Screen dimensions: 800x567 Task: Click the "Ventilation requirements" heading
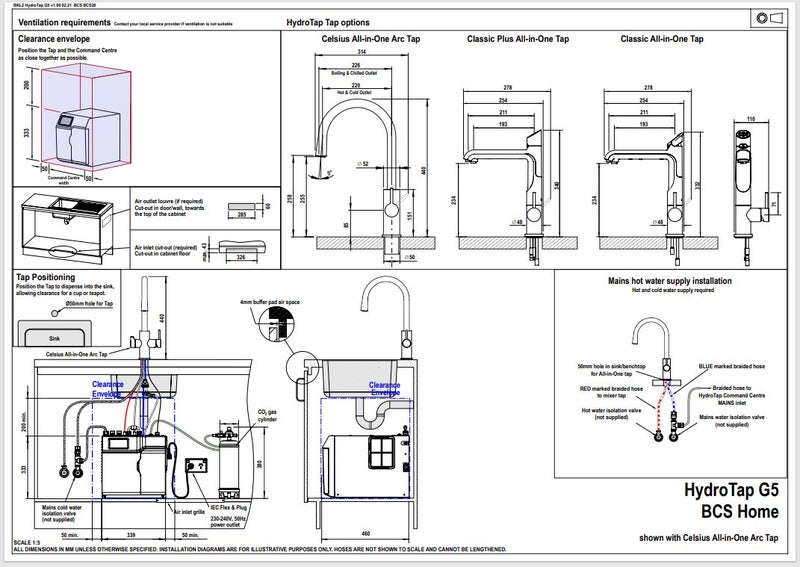[x=64, y=22]
